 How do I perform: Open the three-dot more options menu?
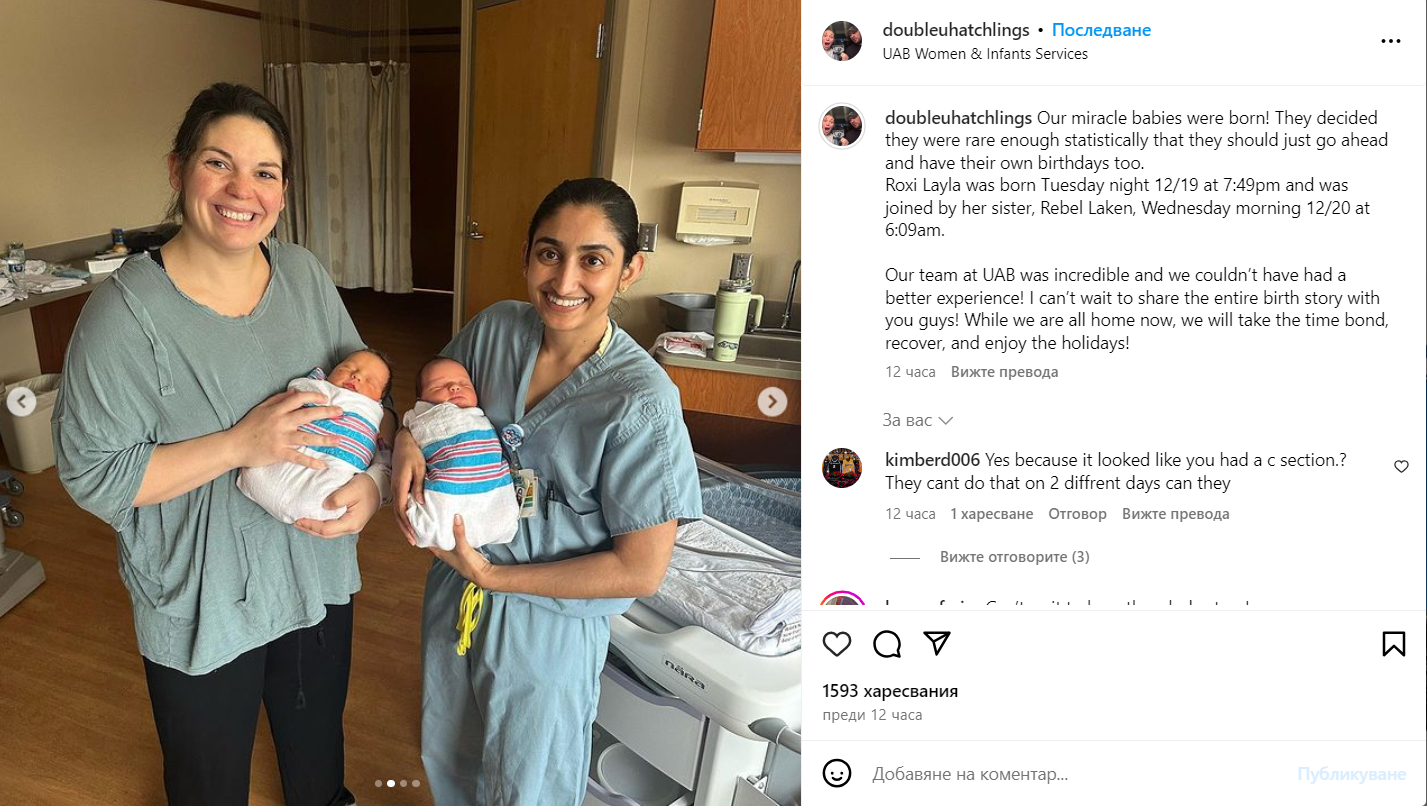(1391, 41)
